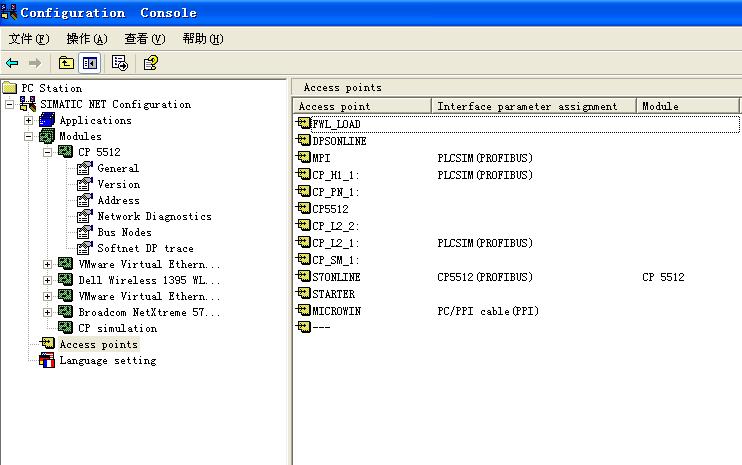Select Bus Nodes in the tree
742x465 pixels.
(124, 232)
